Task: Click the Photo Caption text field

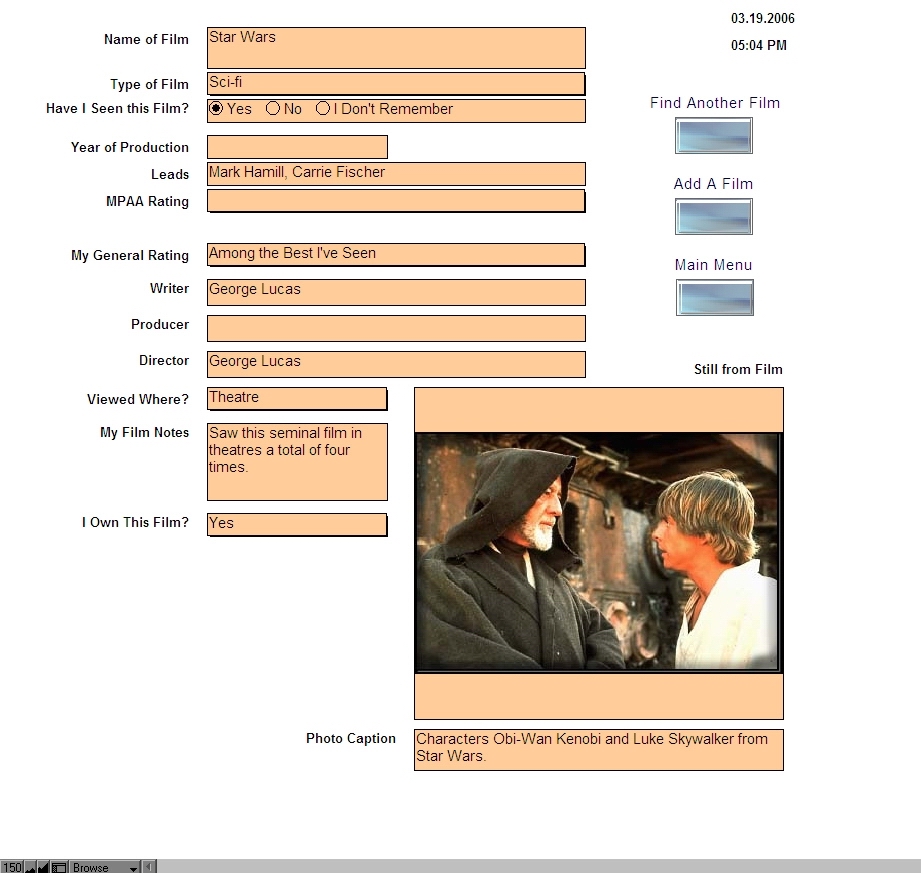Action: pos(599,750)
